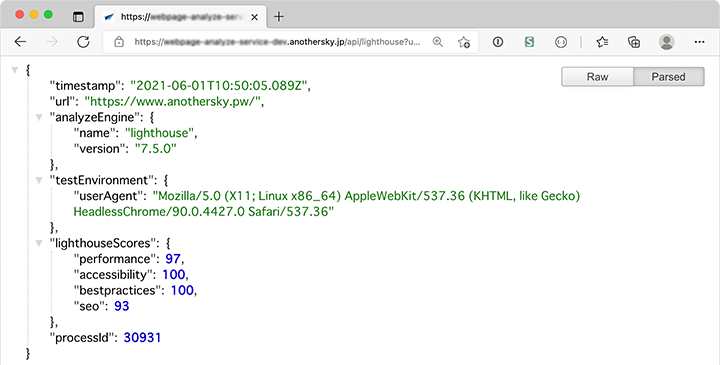The width and height of the screenshot is (720, 365).
Task: Collapse the testEnvironment object
Action: click(x=39, y=180)
